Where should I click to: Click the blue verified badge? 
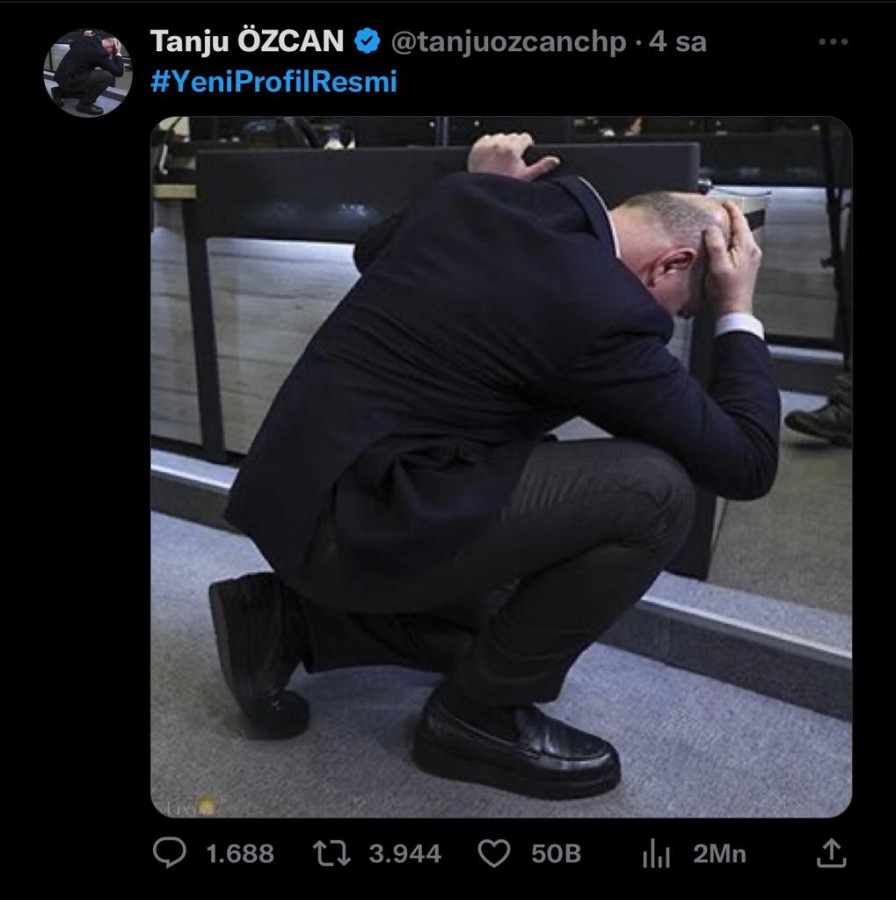367,41
